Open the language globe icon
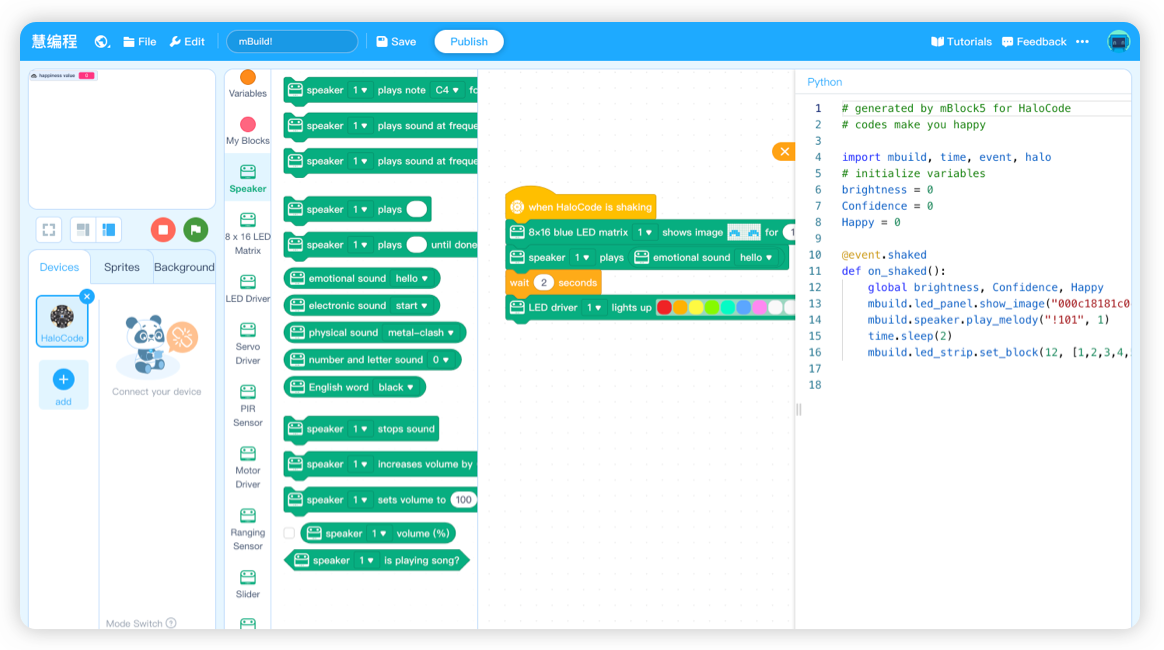Image resolution: width=1164 pixels, height=650 pixels. coord(102,42)
